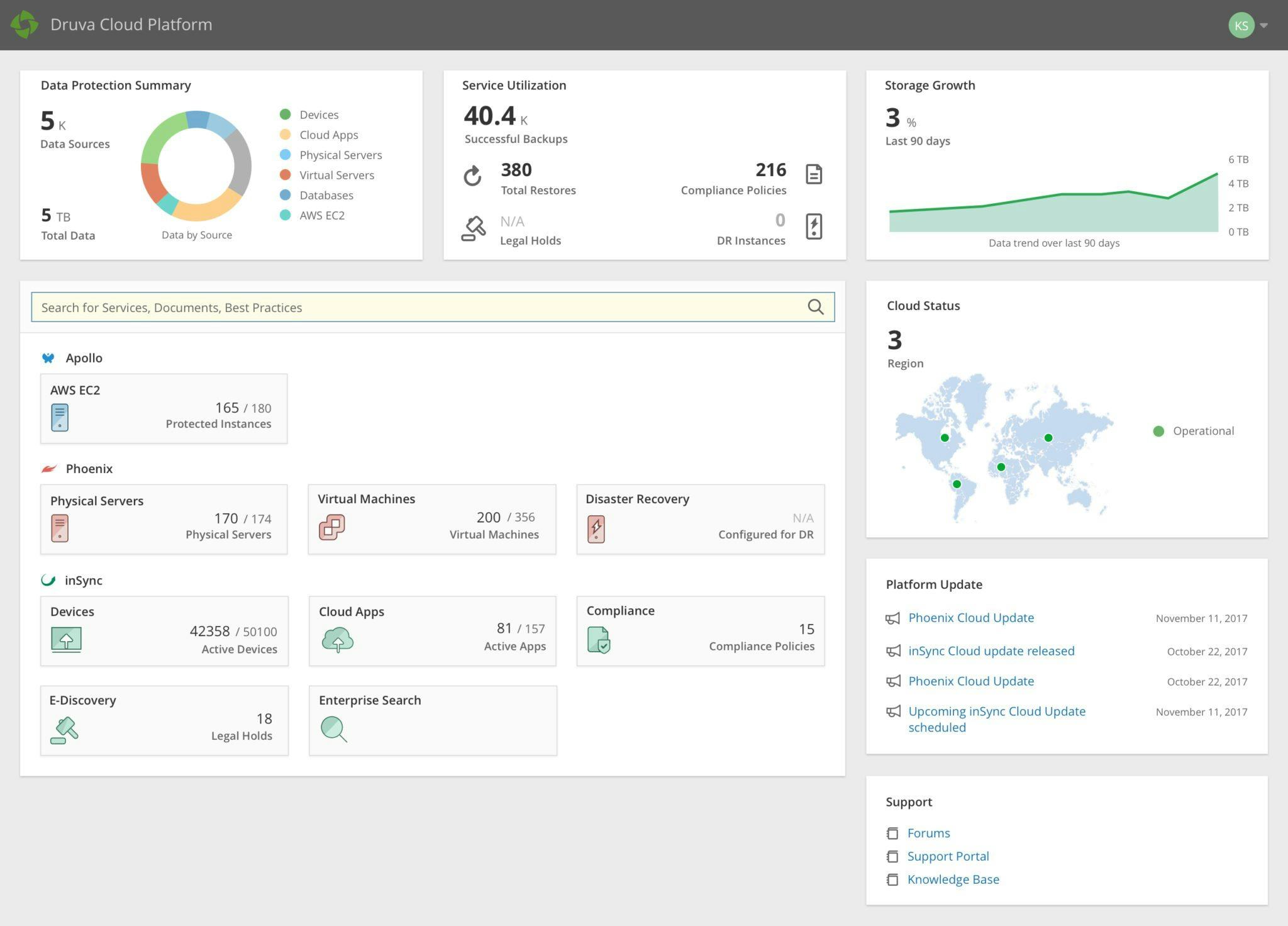Click the Compliance Policies document icon

813,174
